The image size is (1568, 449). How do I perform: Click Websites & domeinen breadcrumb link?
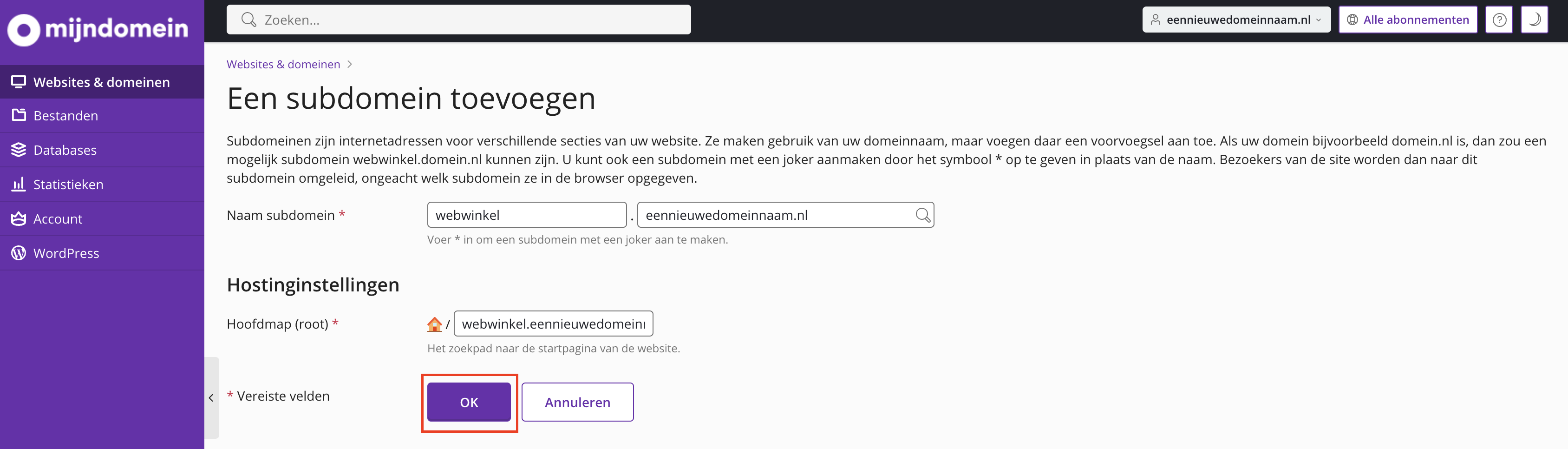283,65
